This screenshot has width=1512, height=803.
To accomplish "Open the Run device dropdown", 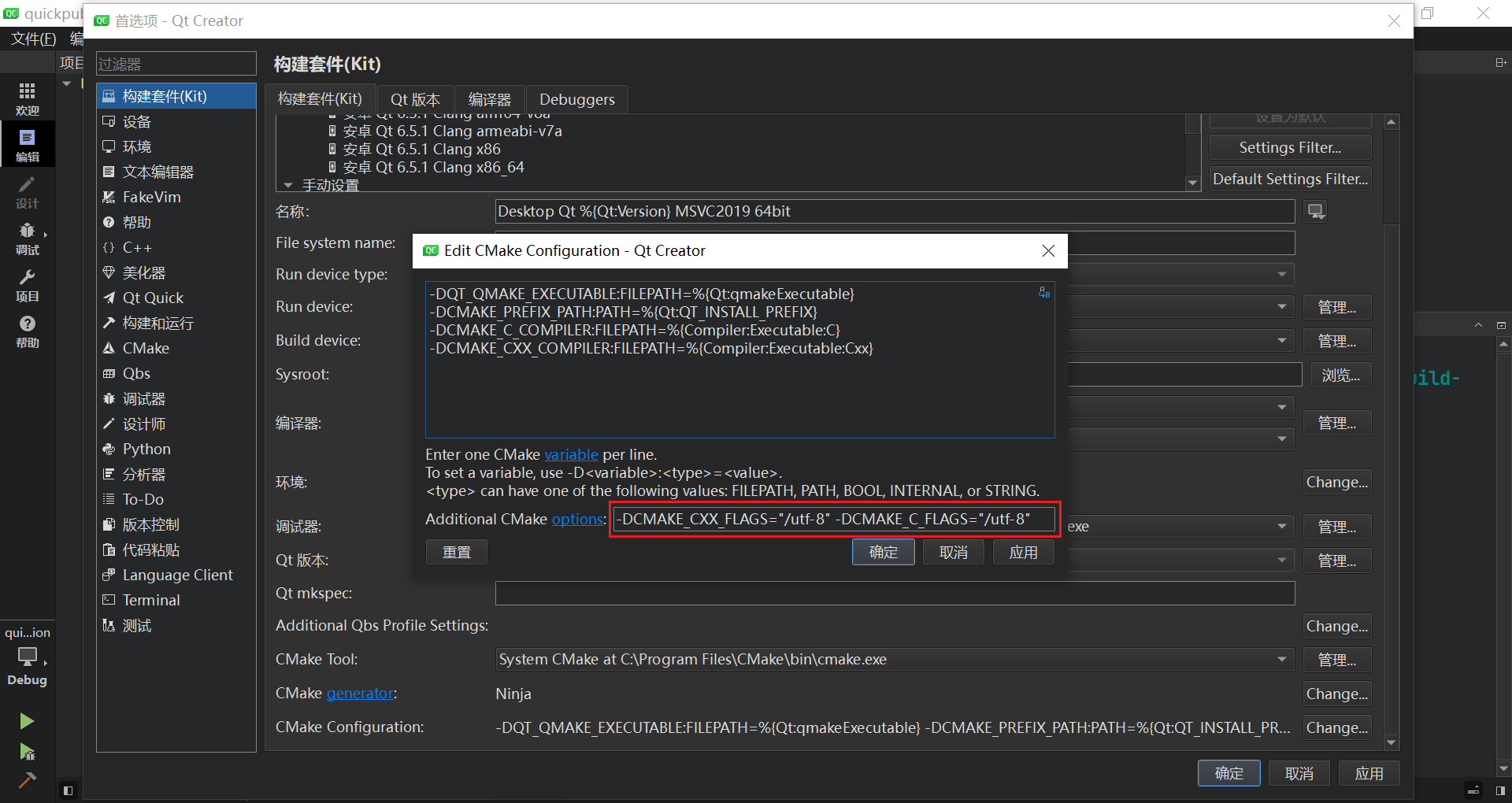I will pyautogui.click(x=1282, y=306).
